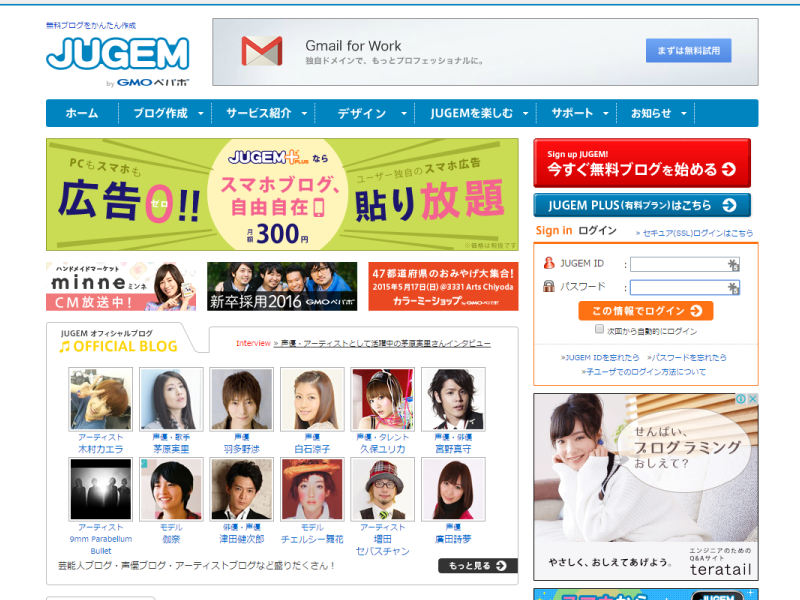Viewport: 800px width, 600px height.
Task: Open 木村カエラ name link
Action: (101, 449)
